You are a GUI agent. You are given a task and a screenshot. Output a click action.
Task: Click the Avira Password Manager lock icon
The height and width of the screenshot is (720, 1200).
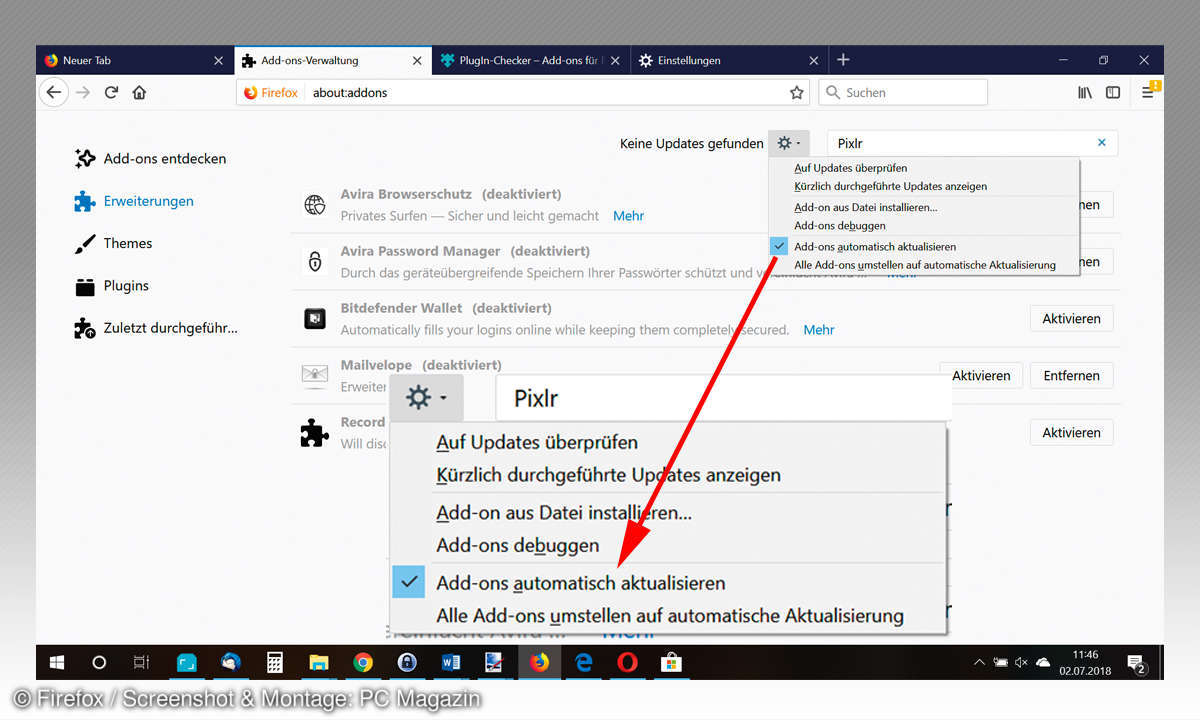tap(315, 262)
